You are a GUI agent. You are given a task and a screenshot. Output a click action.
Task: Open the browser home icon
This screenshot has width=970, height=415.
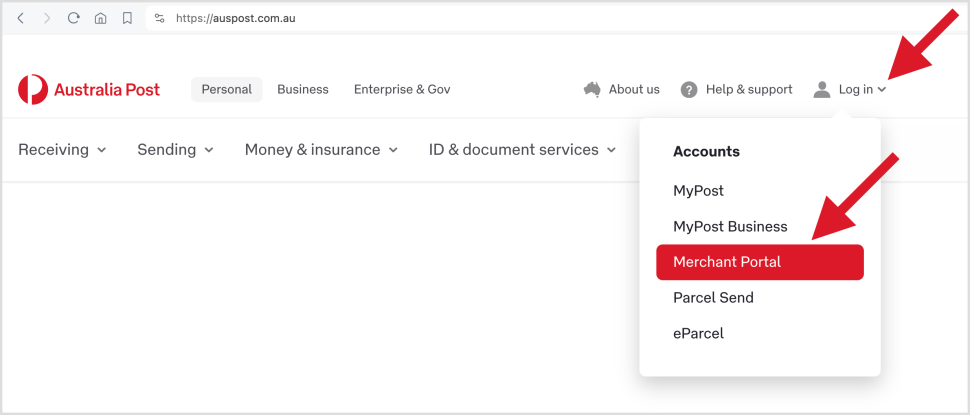click(x=100, y=19)
